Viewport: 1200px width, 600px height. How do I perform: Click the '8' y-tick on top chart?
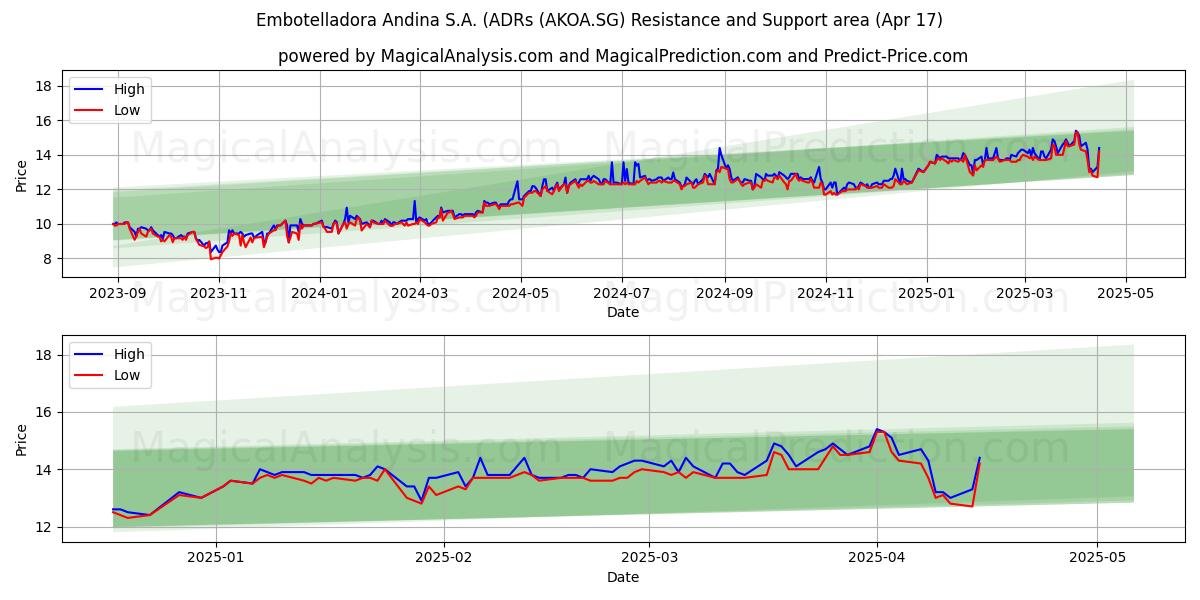(48, 259)
